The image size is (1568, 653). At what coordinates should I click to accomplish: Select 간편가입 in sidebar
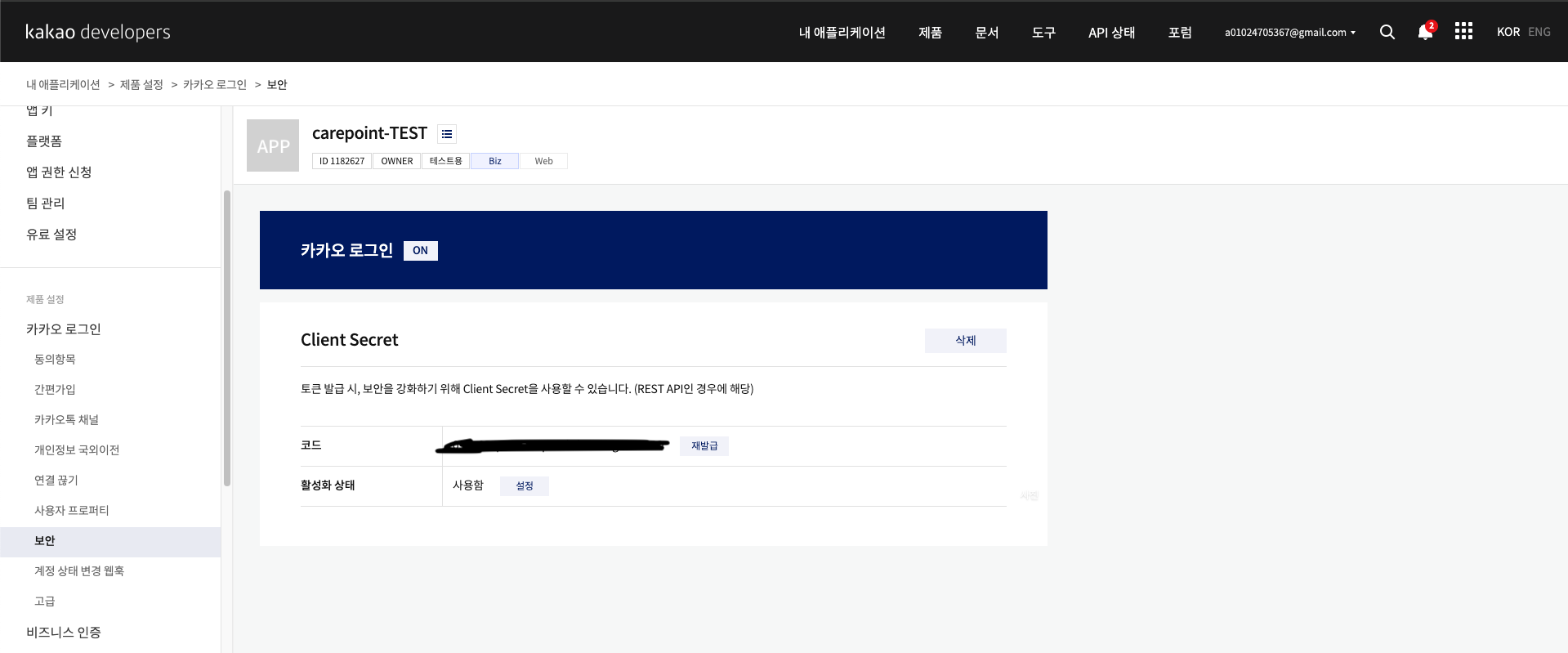55,390
